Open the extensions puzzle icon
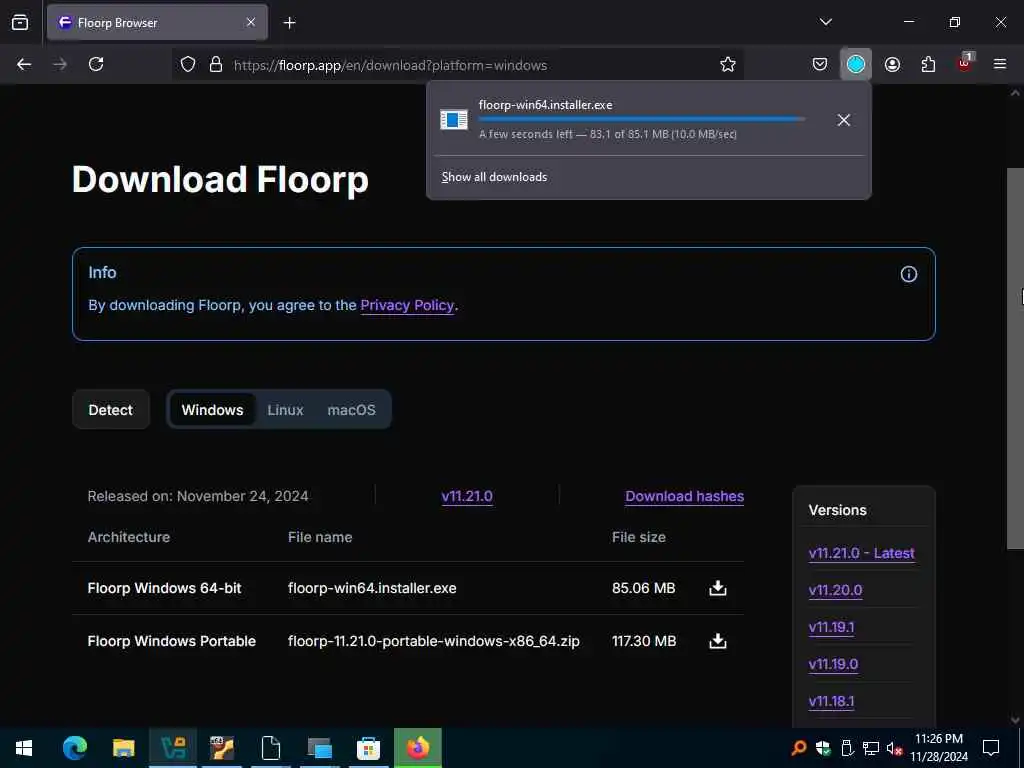 928,64
